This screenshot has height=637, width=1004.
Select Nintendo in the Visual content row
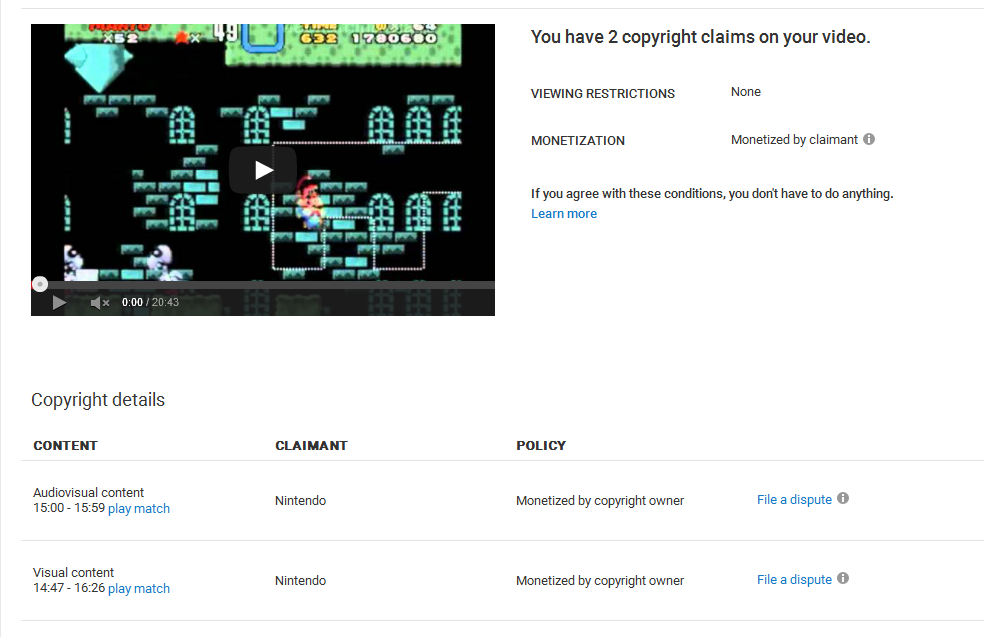click(300, 581)
